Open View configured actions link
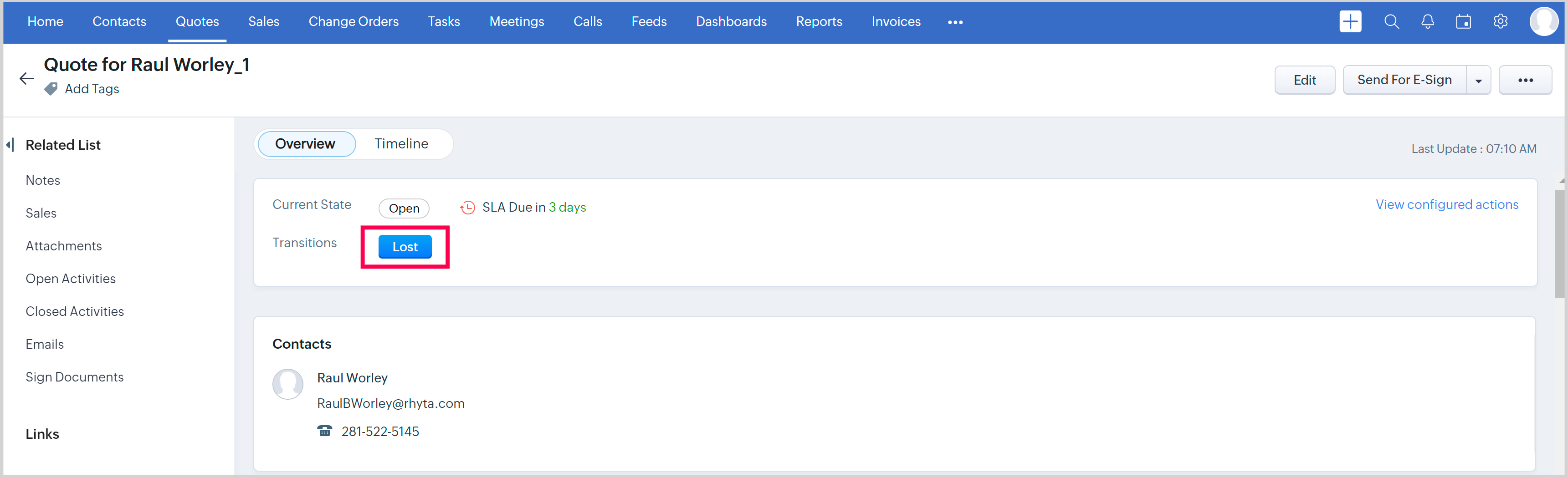Screen dimensions: 1568x478 [x=1446, y=204]
